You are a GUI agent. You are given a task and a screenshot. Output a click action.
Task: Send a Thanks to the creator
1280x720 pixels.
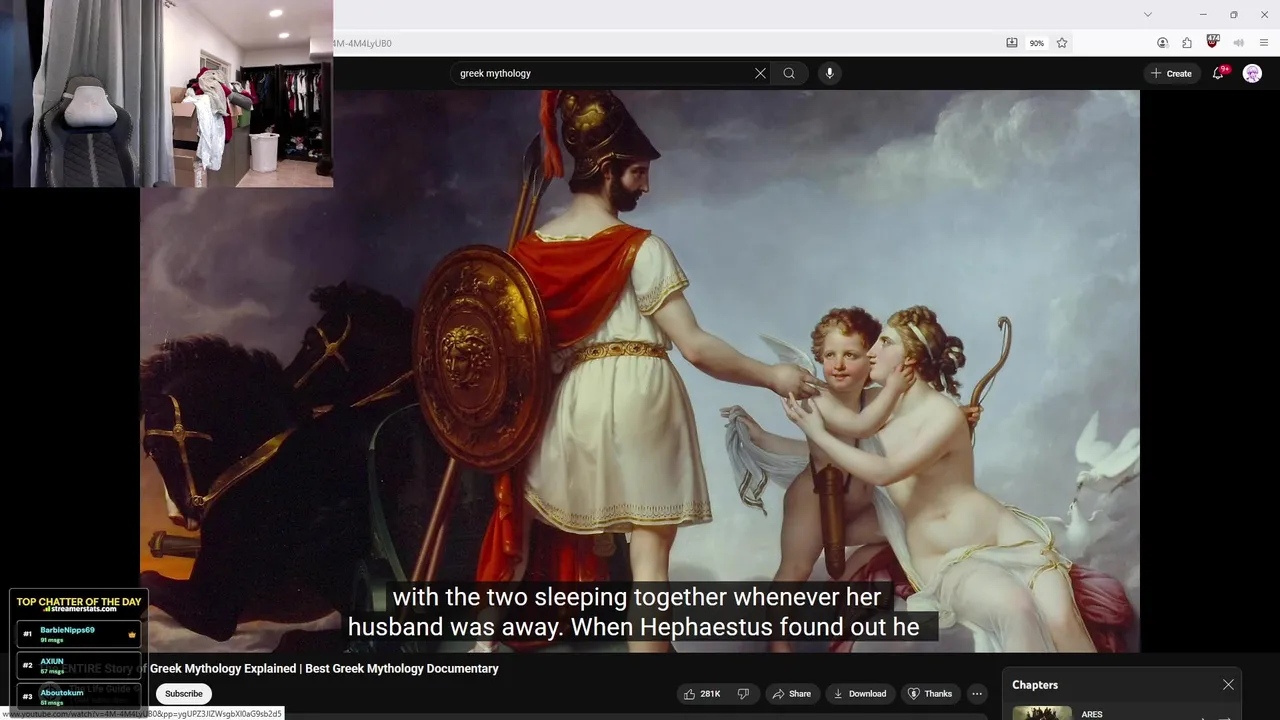tap(930, 694)
